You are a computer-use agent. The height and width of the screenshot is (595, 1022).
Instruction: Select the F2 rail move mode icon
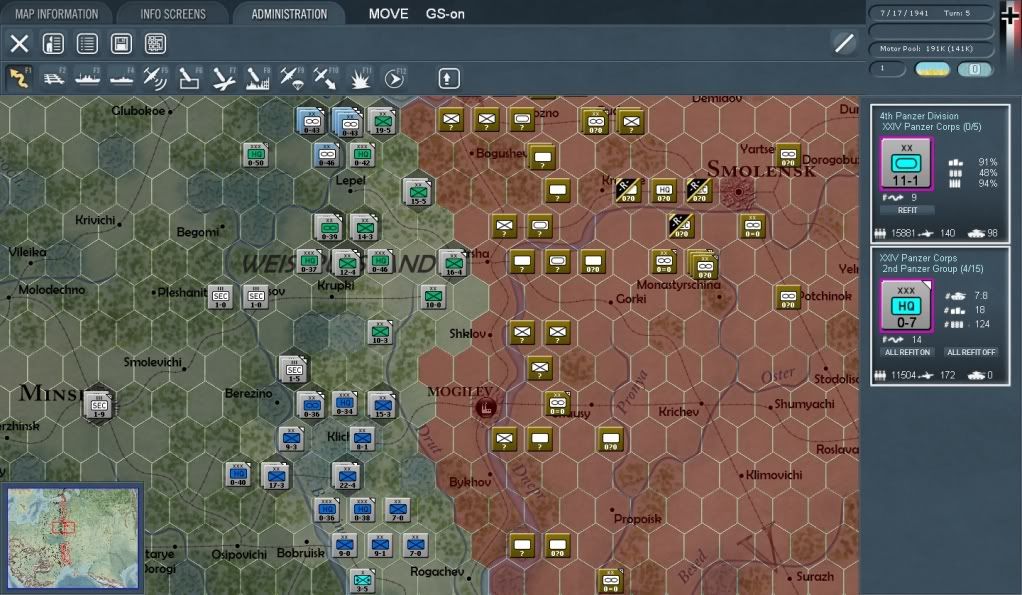click(x=53, y=78)
